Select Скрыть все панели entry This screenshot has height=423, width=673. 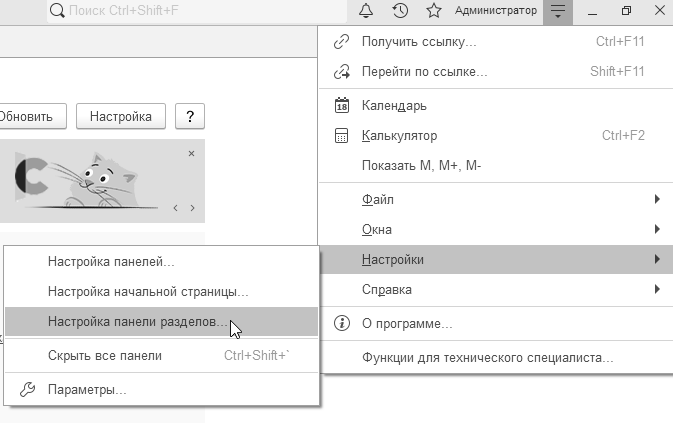[105, 355]
